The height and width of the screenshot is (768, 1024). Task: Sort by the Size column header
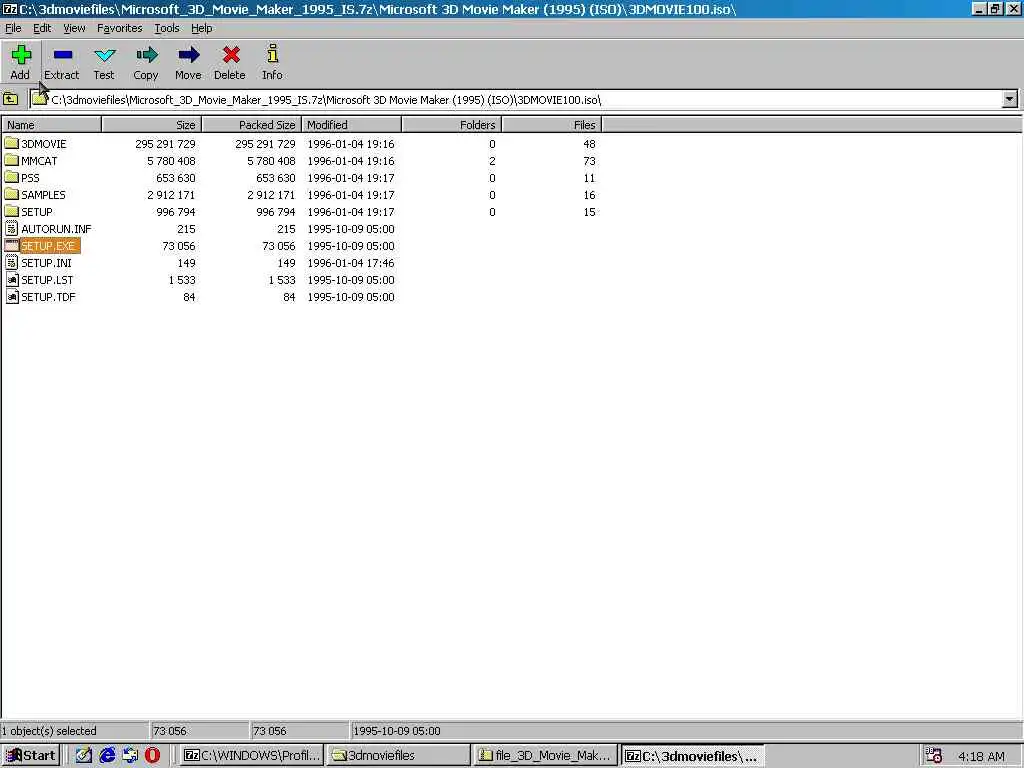(x=152, y=124)
